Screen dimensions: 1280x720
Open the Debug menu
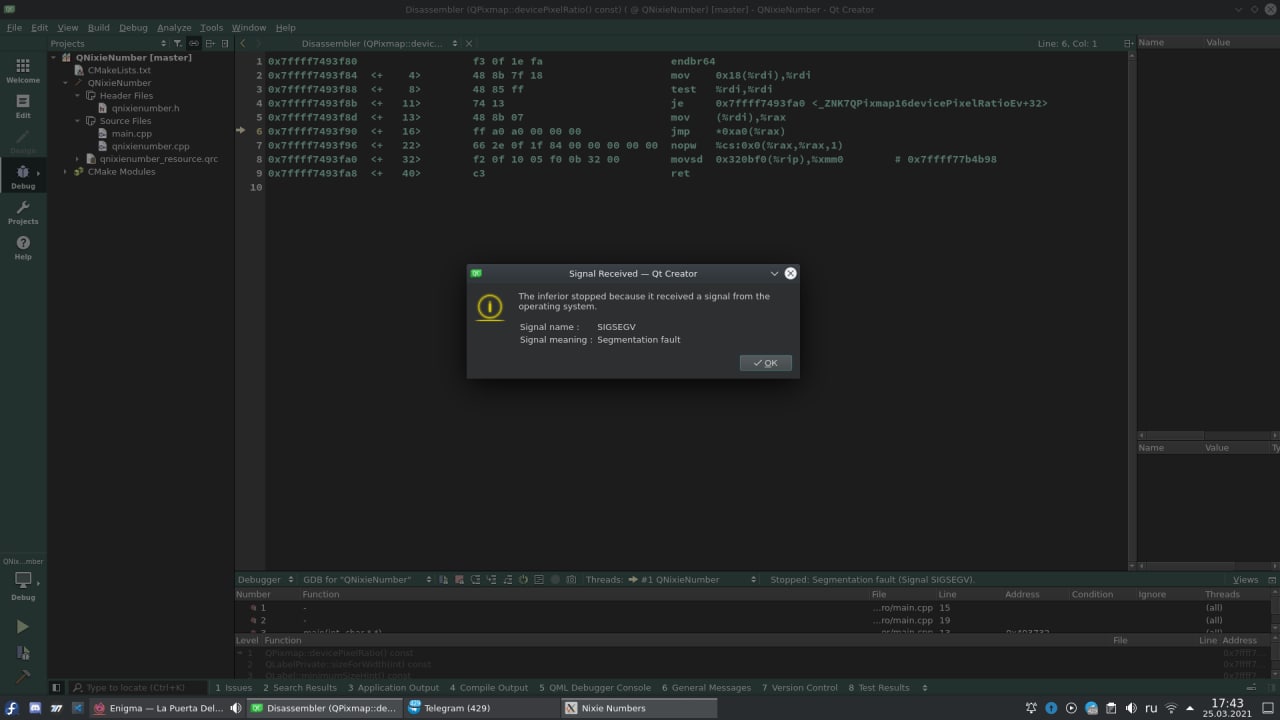pyautogui.click(x=133, y=28)
